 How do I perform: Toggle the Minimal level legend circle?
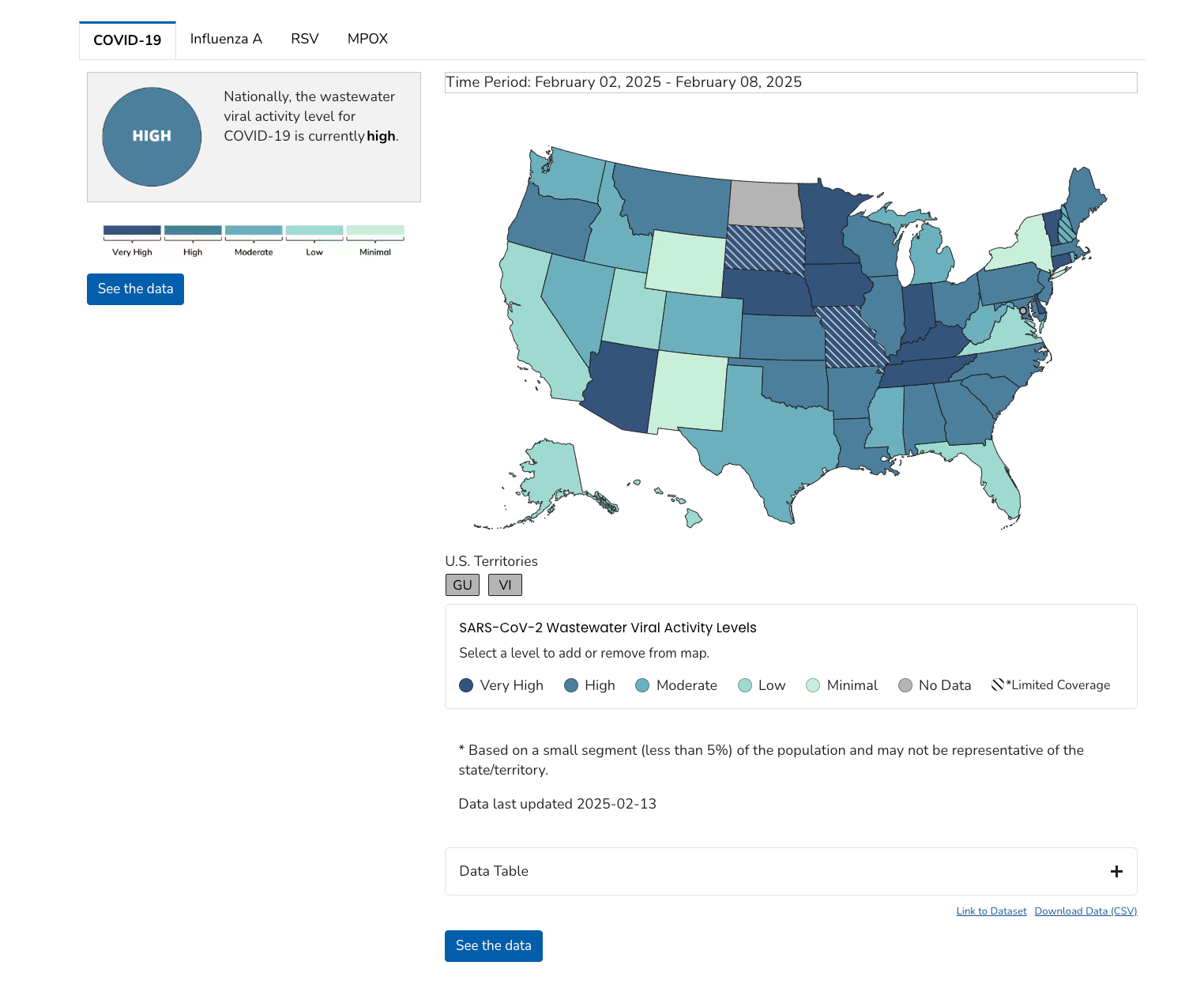tap(813, 685)
